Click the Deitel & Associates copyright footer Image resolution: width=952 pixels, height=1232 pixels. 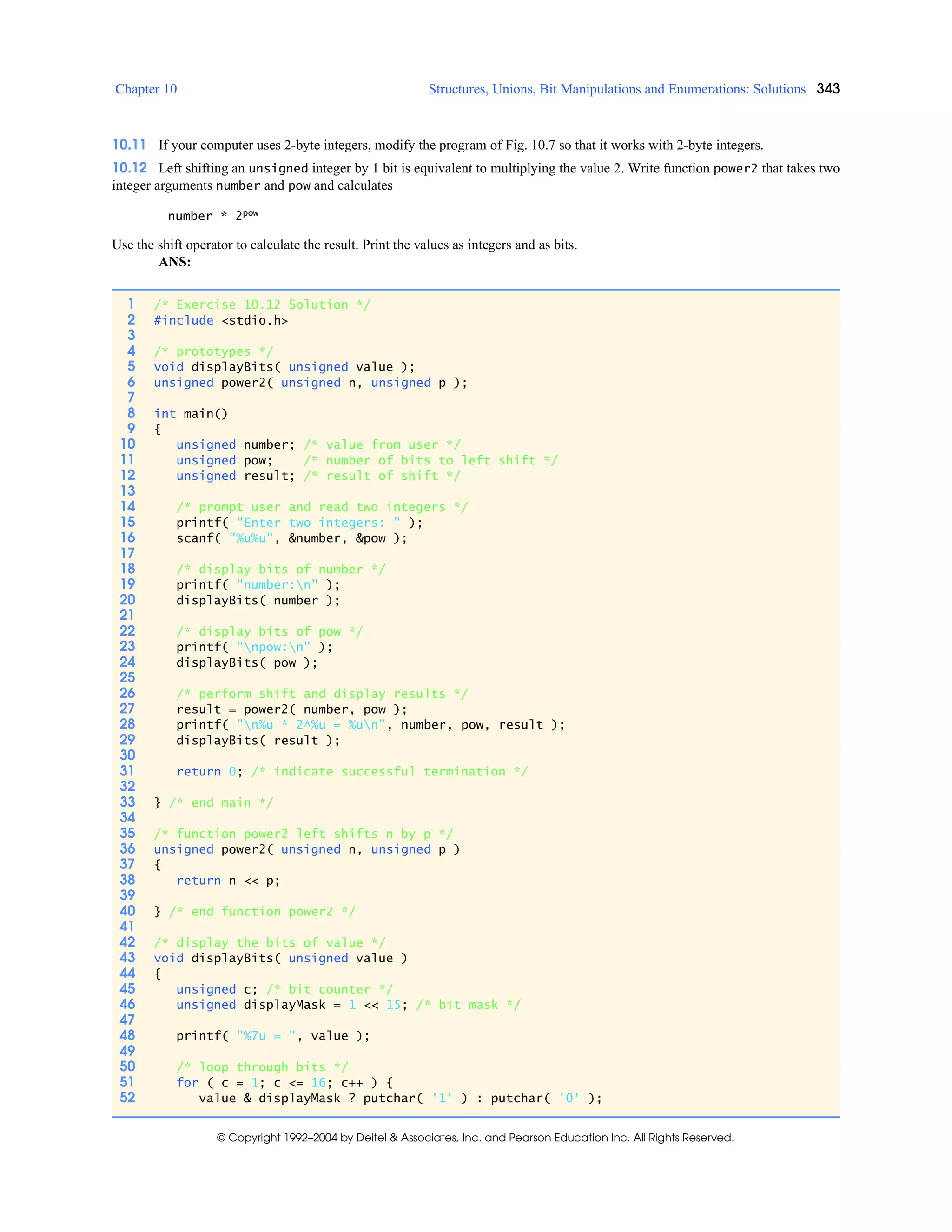point(476,1137)
